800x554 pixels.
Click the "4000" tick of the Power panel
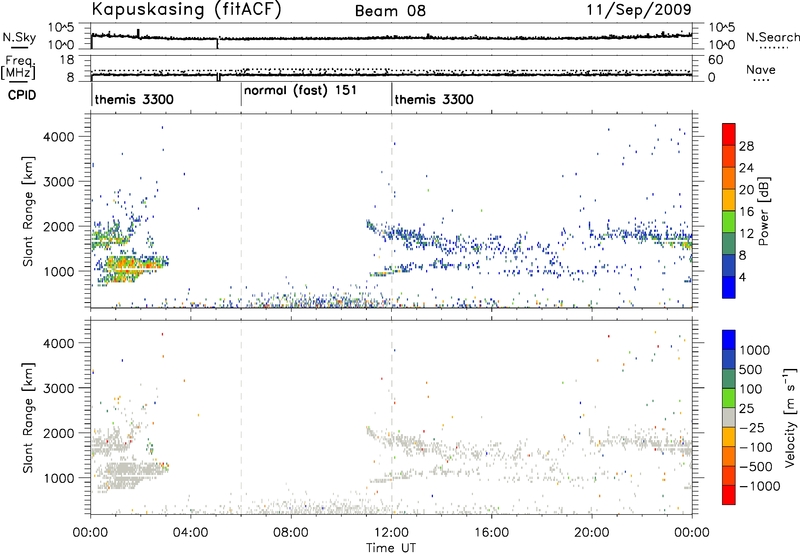[58, 137]
